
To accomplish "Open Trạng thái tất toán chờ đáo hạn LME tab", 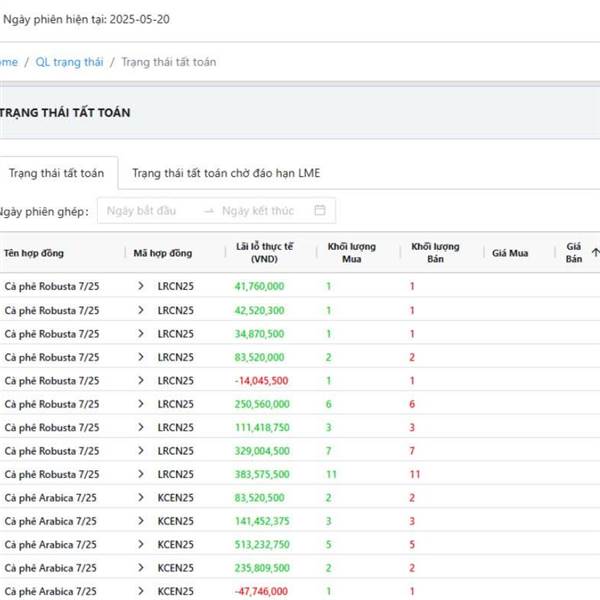I will 226,173.
